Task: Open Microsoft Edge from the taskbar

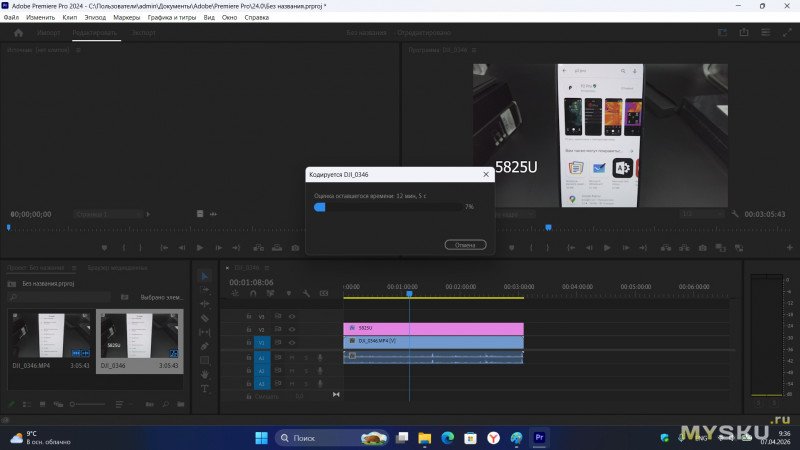Action: pos(447,438)
